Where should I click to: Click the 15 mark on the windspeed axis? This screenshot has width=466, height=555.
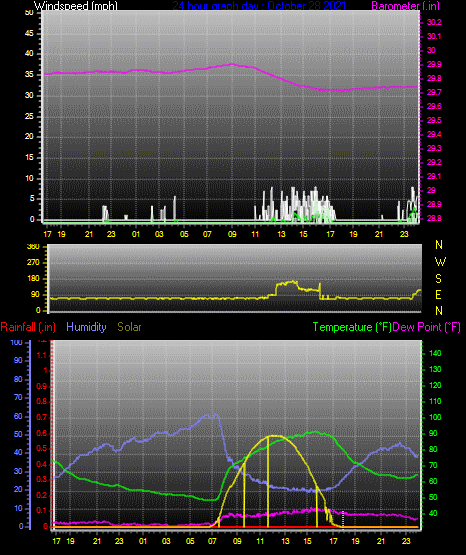click(29, 158)
